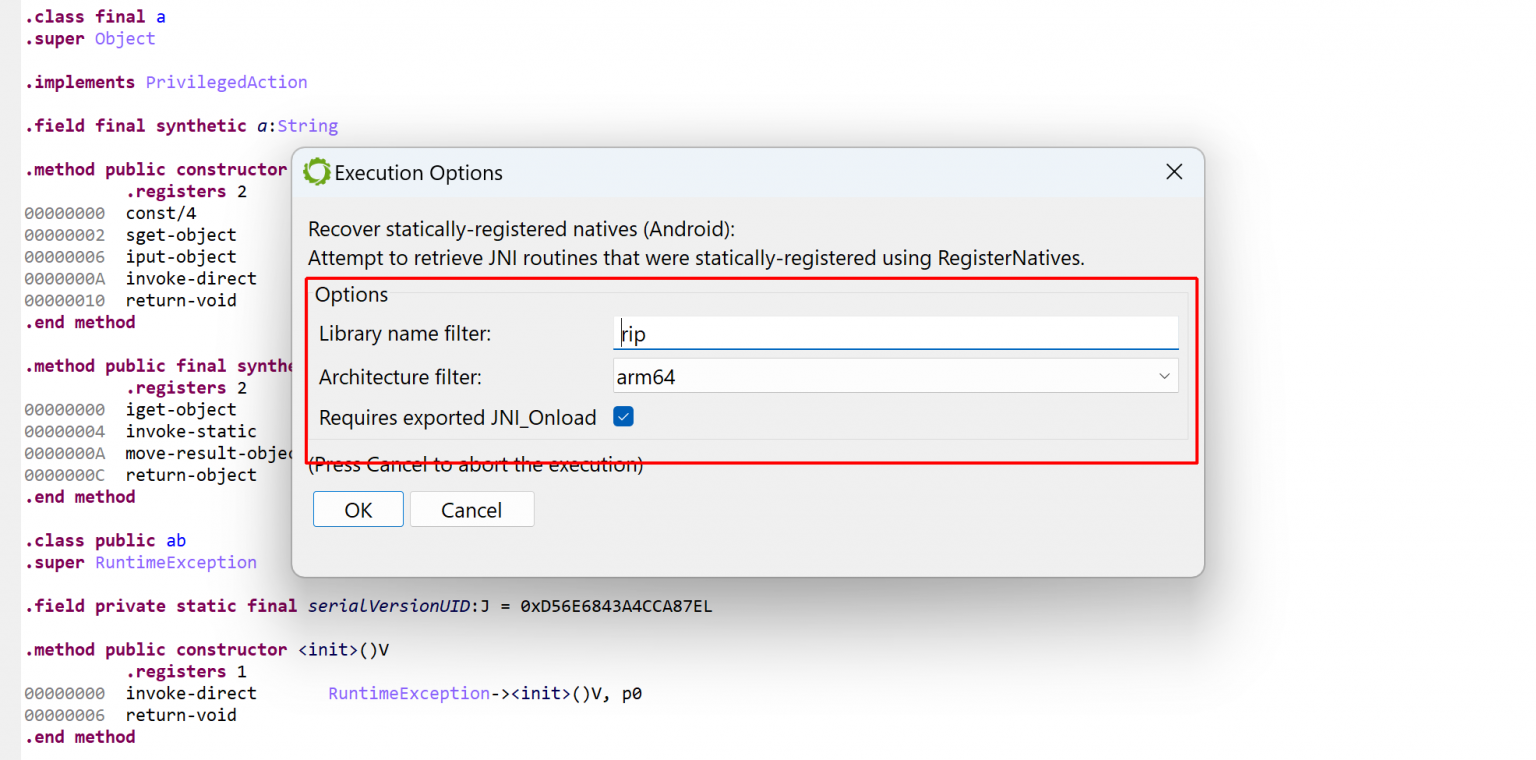Uncheck the Requires exported JNI_Onload checkbox

pyautogui.click(x=623, y=417)
